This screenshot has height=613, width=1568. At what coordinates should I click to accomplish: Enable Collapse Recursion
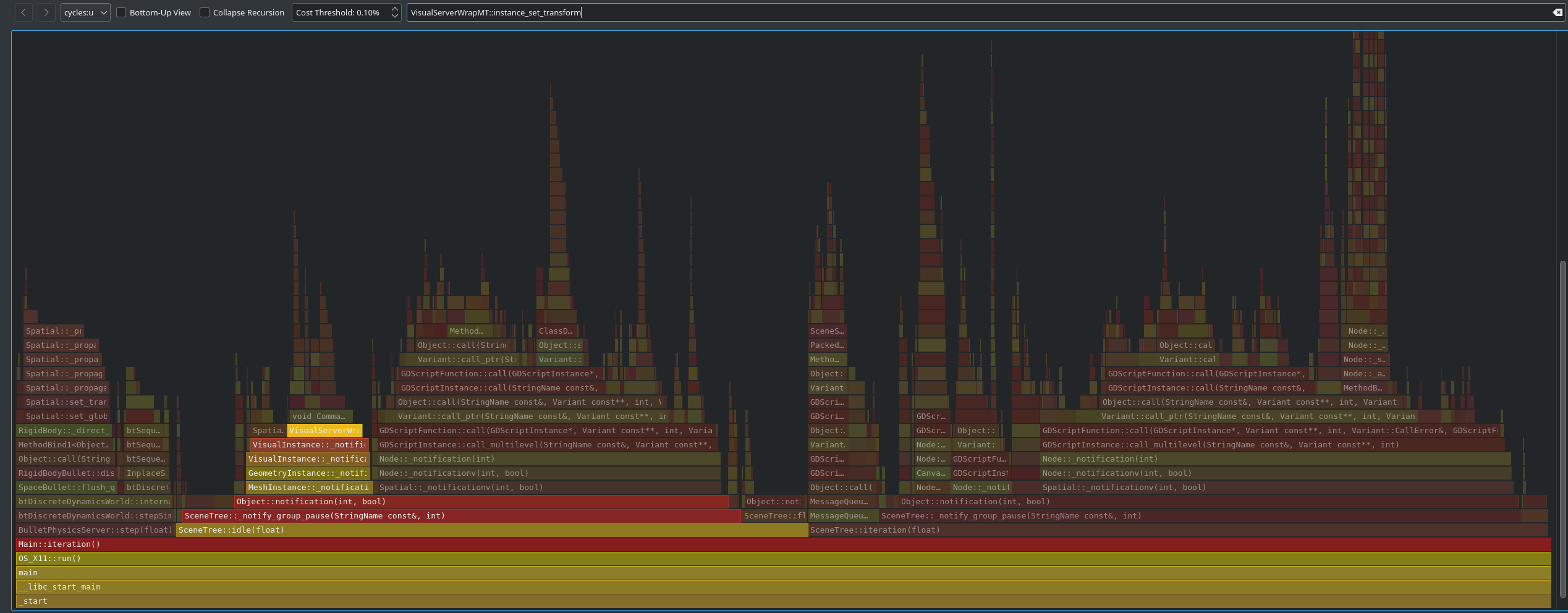[205, 12]
